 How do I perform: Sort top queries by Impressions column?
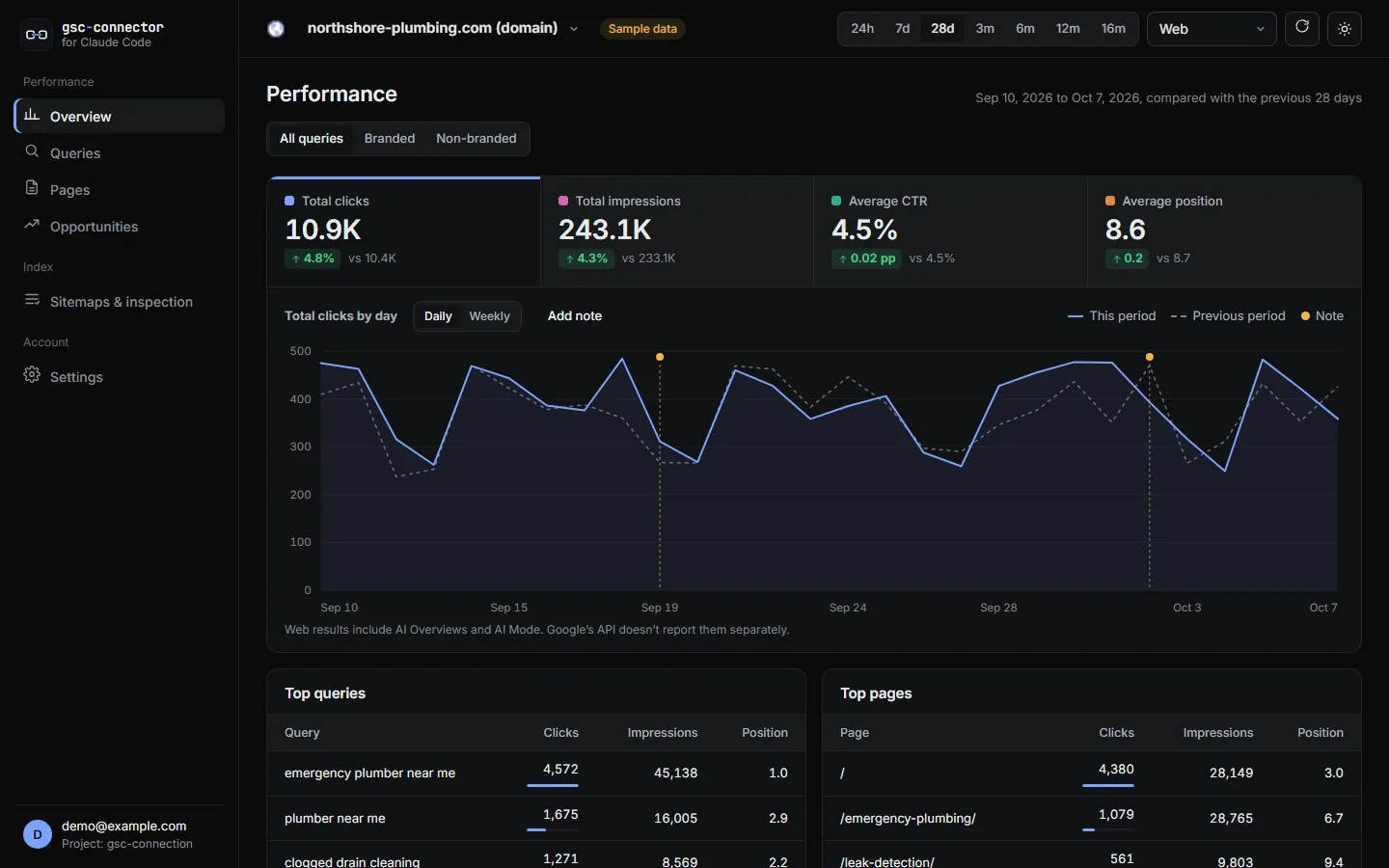663,733
